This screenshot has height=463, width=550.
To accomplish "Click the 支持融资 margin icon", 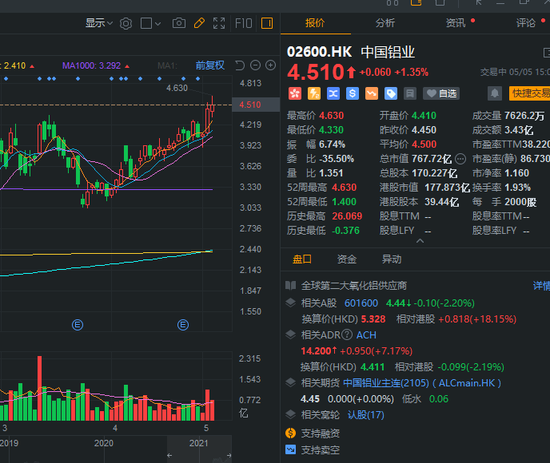I will (x=290, y=433).
